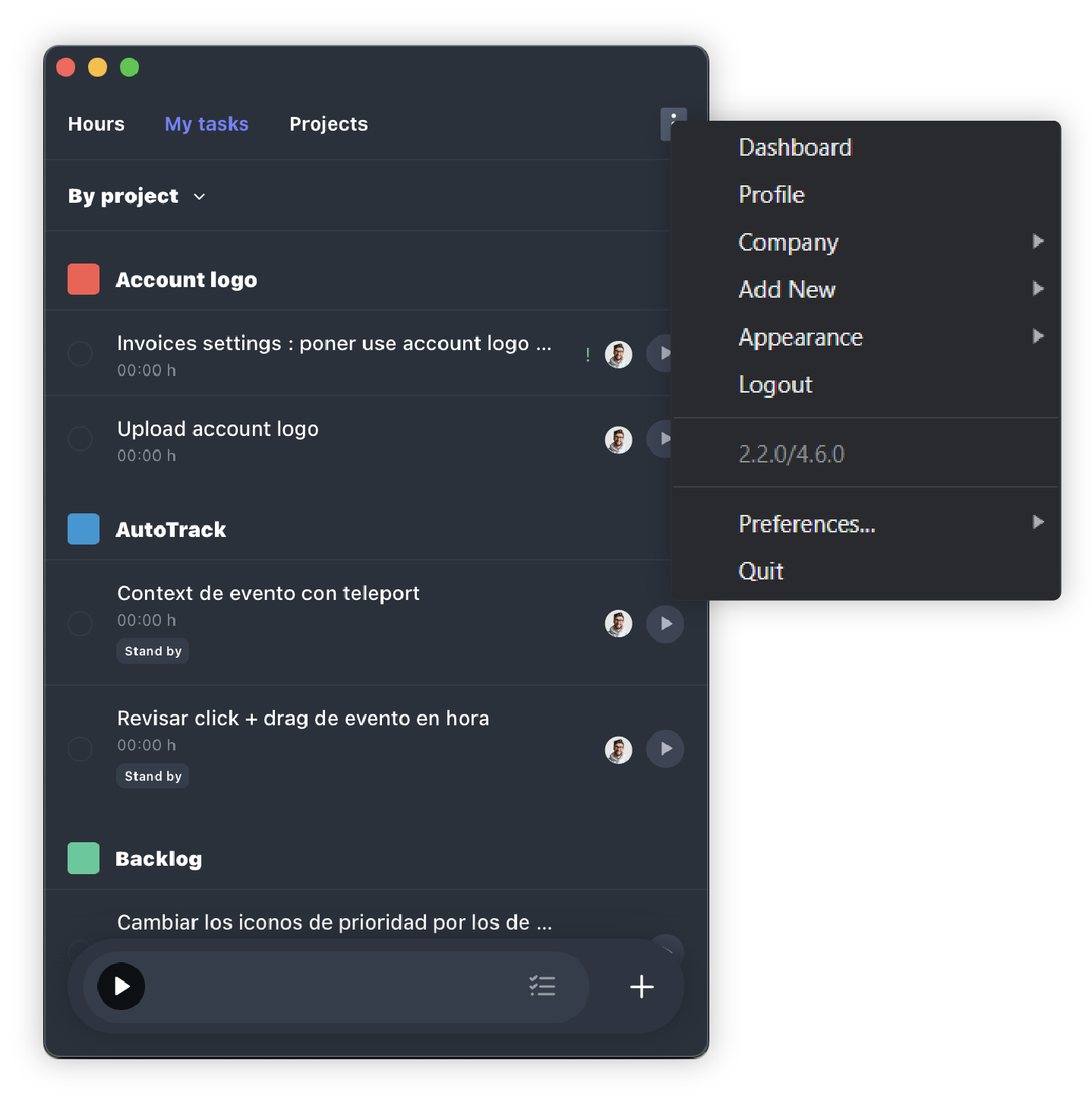The image size is (1092, 1105).
Task: Open the Projects tab
Action: 328,124
